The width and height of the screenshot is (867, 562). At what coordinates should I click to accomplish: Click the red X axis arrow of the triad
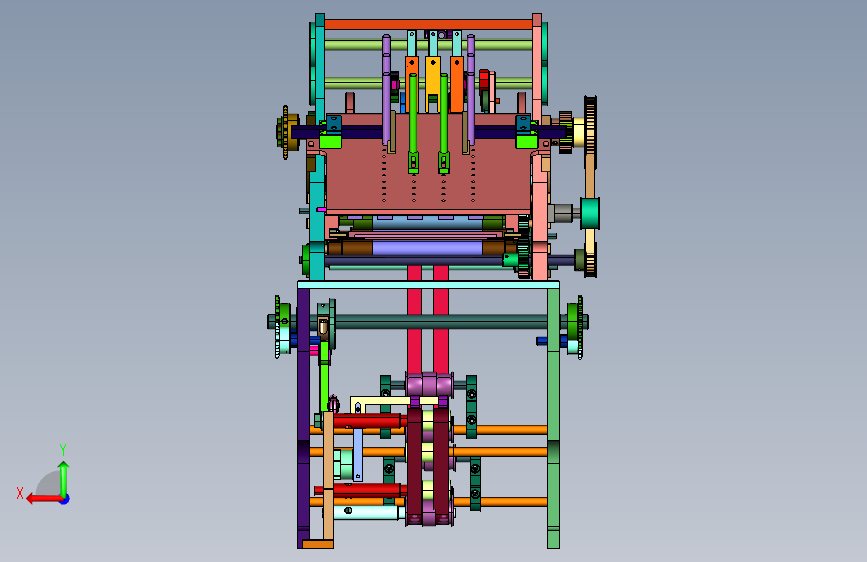click(43, 499)
